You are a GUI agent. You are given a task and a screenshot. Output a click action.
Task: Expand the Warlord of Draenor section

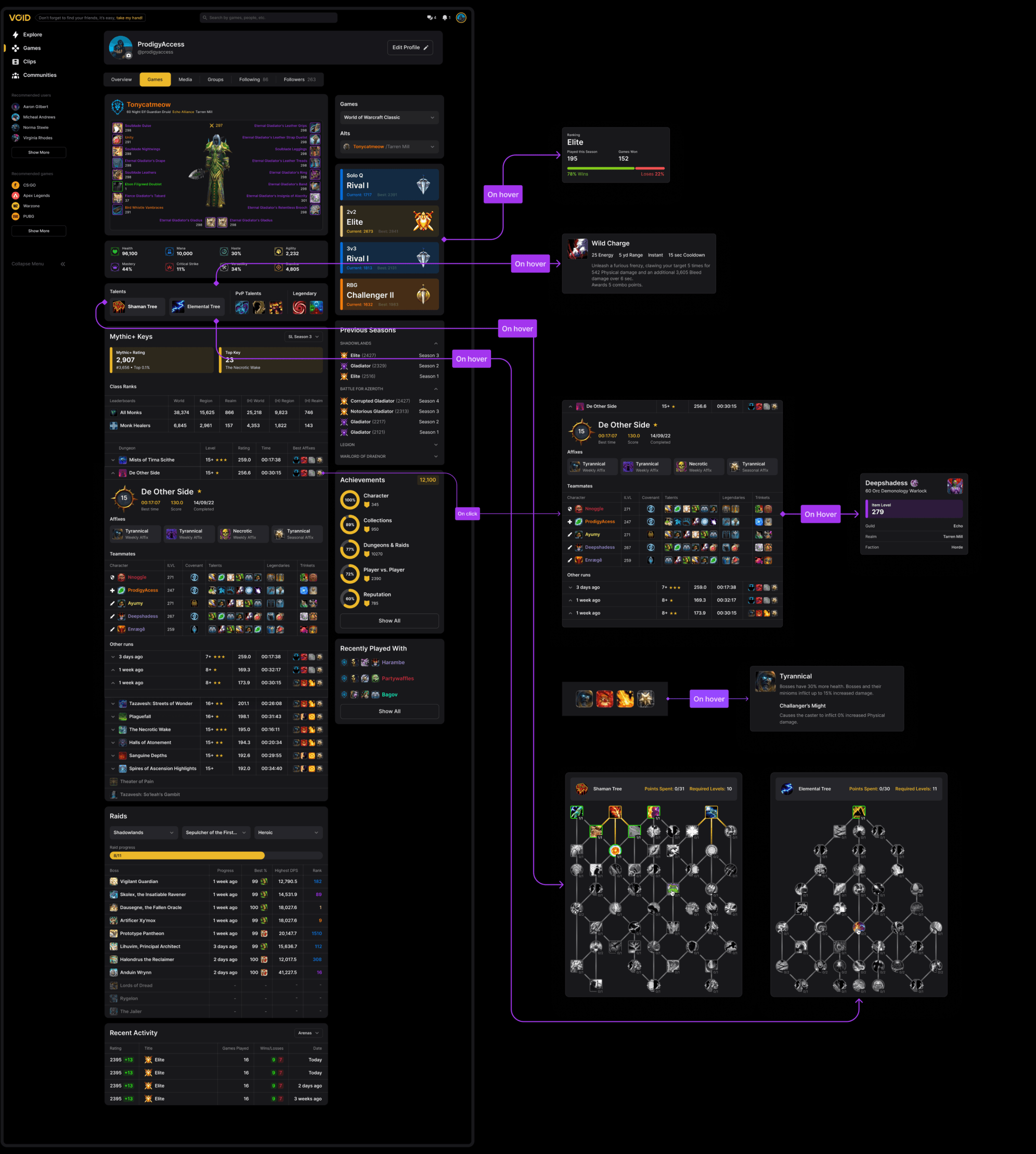point(435,456)
